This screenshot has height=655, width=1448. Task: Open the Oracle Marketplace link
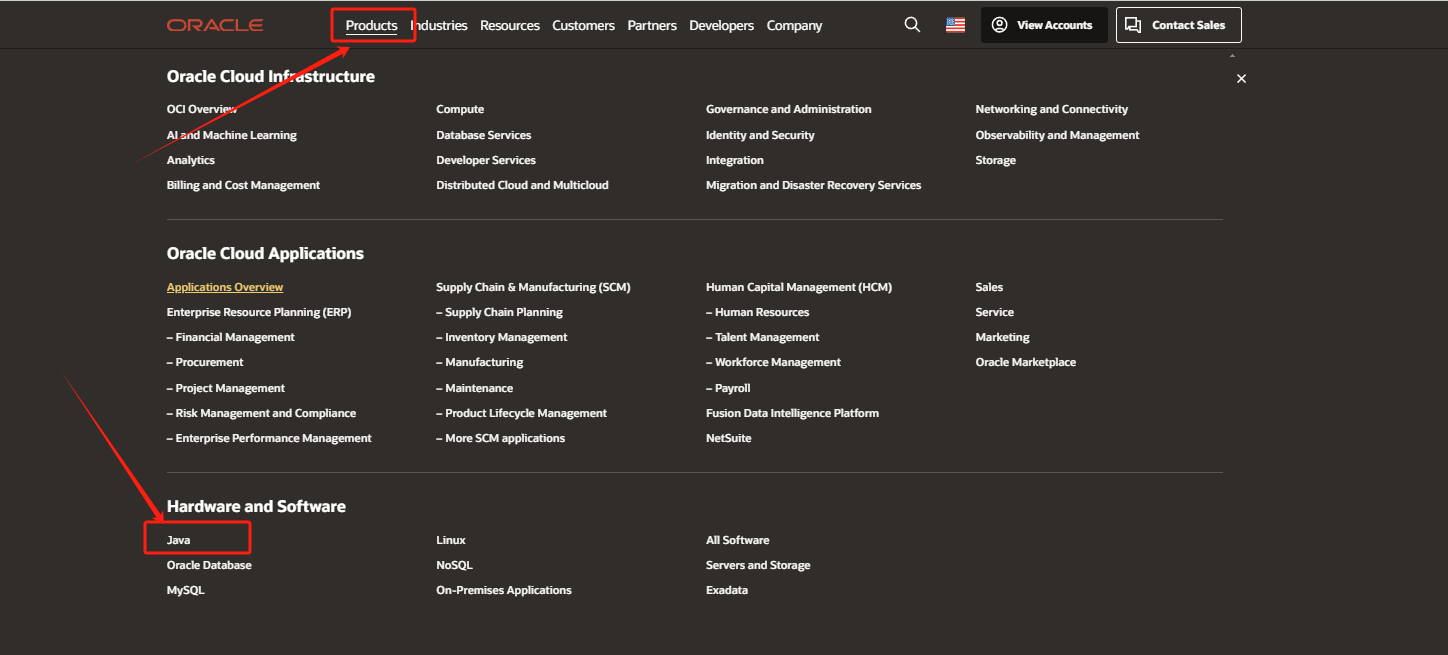pyautogui.click(x=1025, y=362)
